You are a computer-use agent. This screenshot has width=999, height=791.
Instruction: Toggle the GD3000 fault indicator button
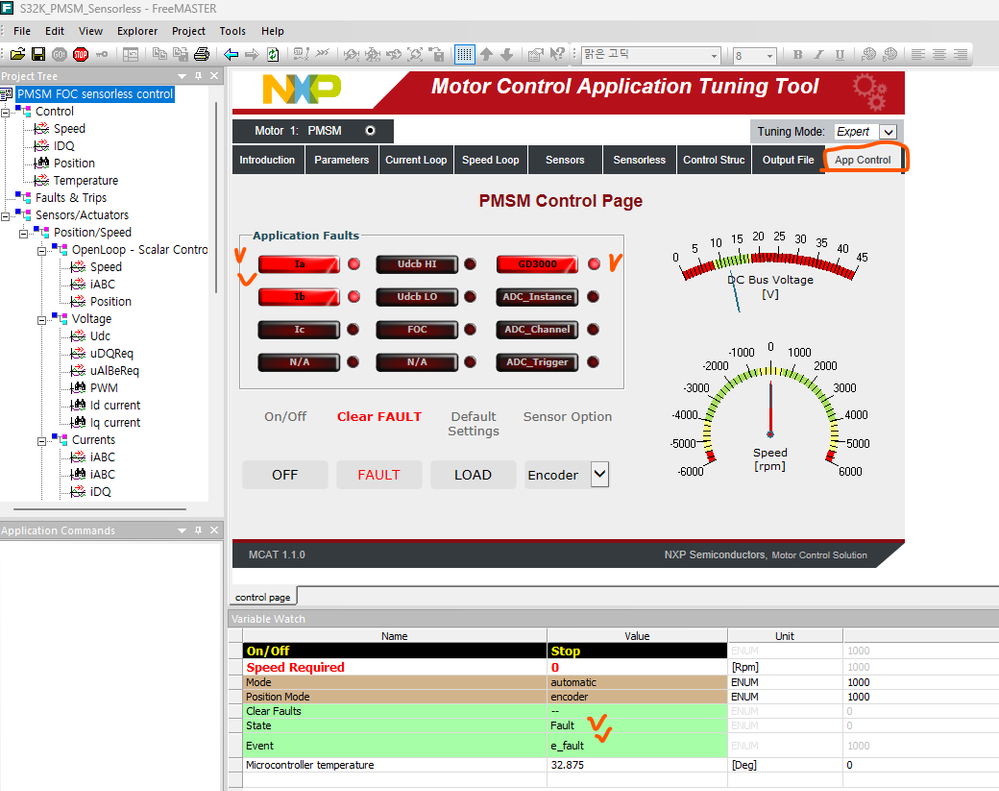[x=537, y=264]
